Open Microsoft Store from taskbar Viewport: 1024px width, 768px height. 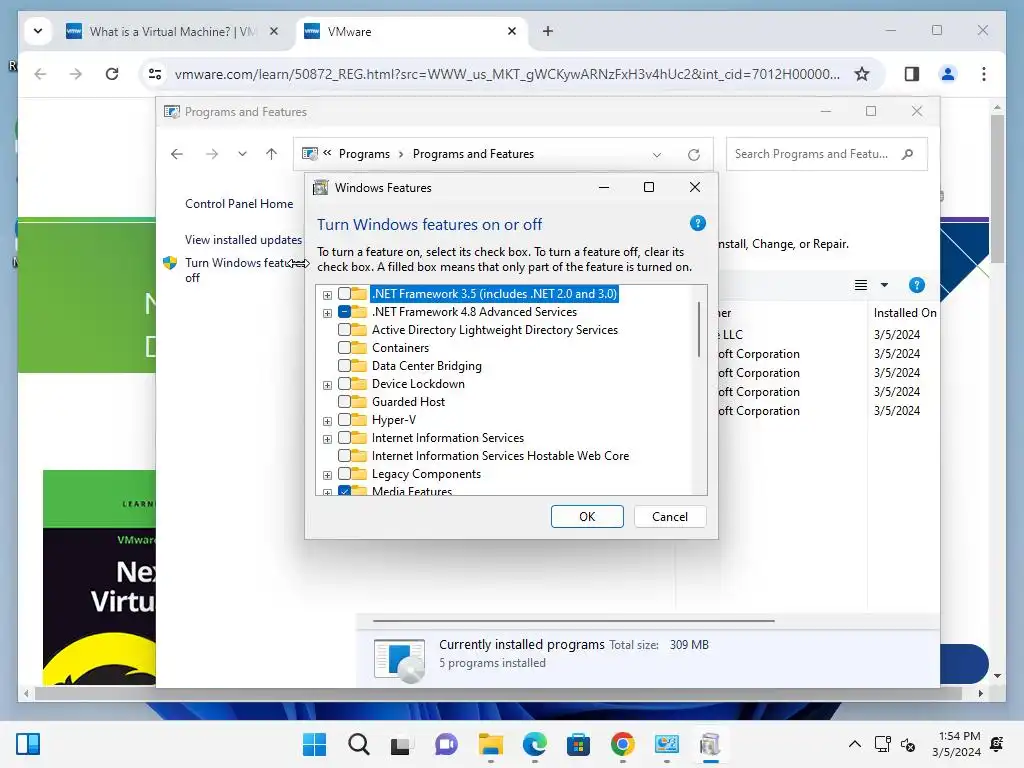click(x=578, y=744)
